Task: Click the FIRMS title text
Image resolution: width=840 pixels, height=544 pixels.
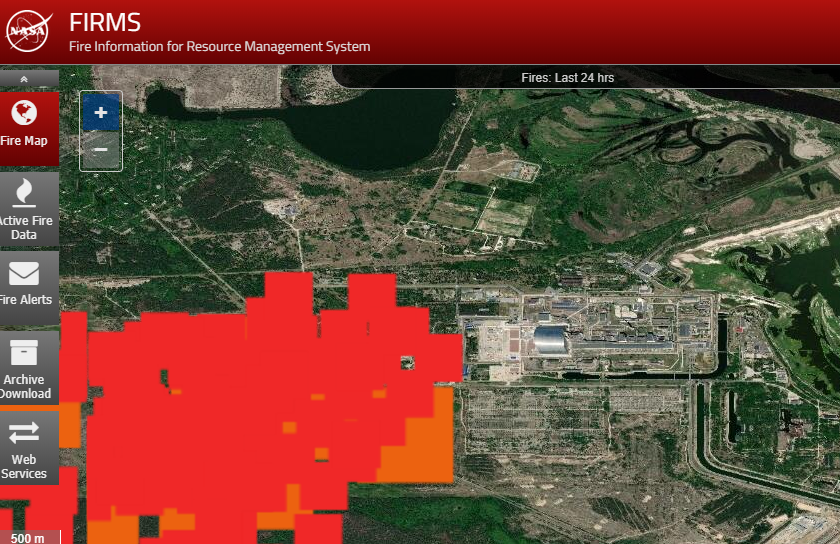Action: click(x=105, y=22)
